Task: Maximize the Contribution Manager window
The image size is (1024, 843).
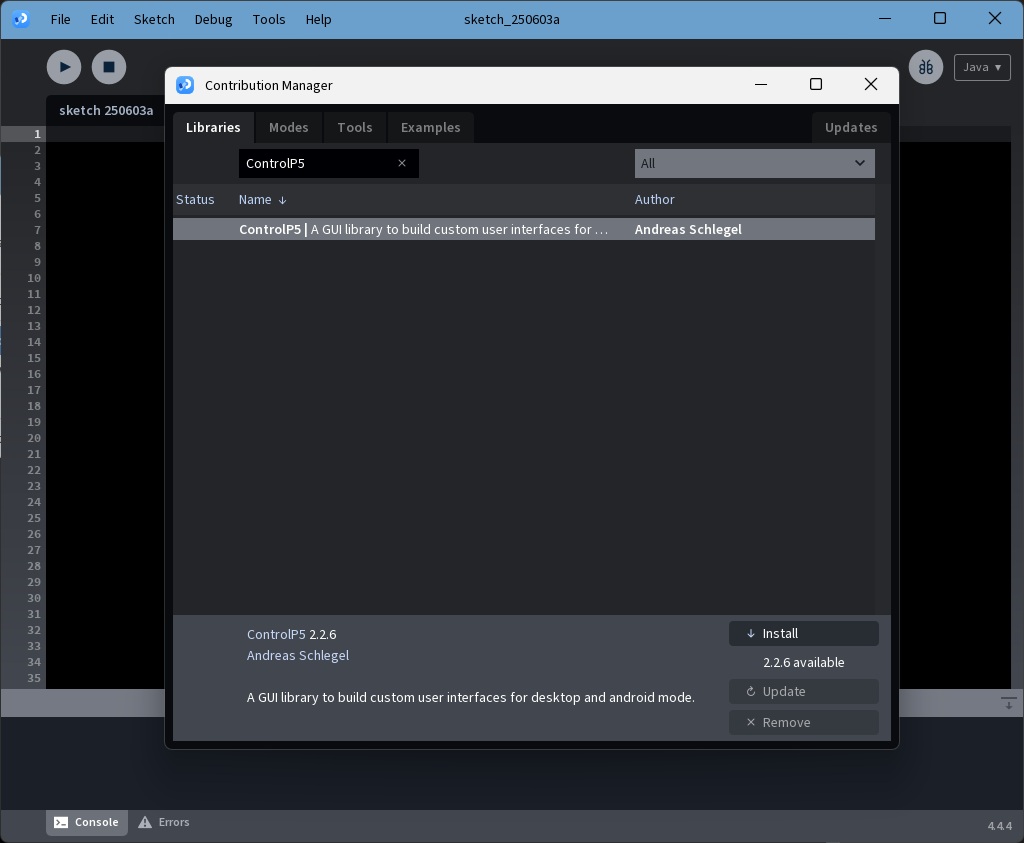Action: (816, 84)
